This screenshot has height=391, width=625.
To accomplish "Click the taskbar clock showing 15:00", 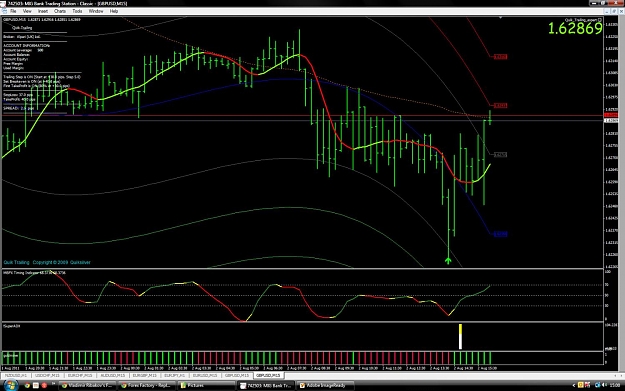I will tap(615, 385).
